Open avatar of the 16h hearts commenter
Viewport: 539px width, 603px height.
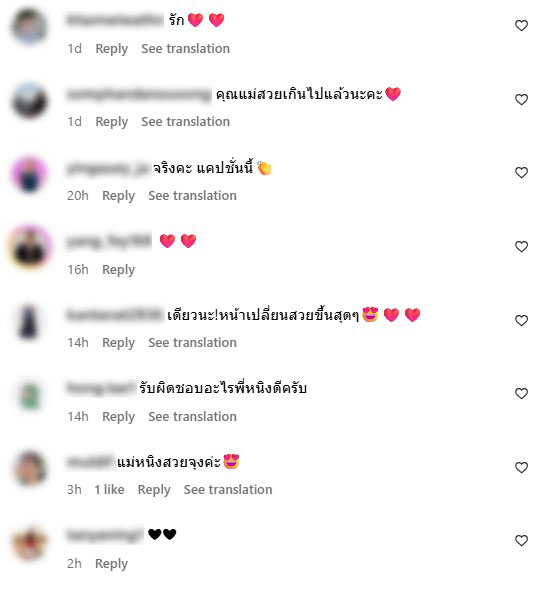coord(30,247)
